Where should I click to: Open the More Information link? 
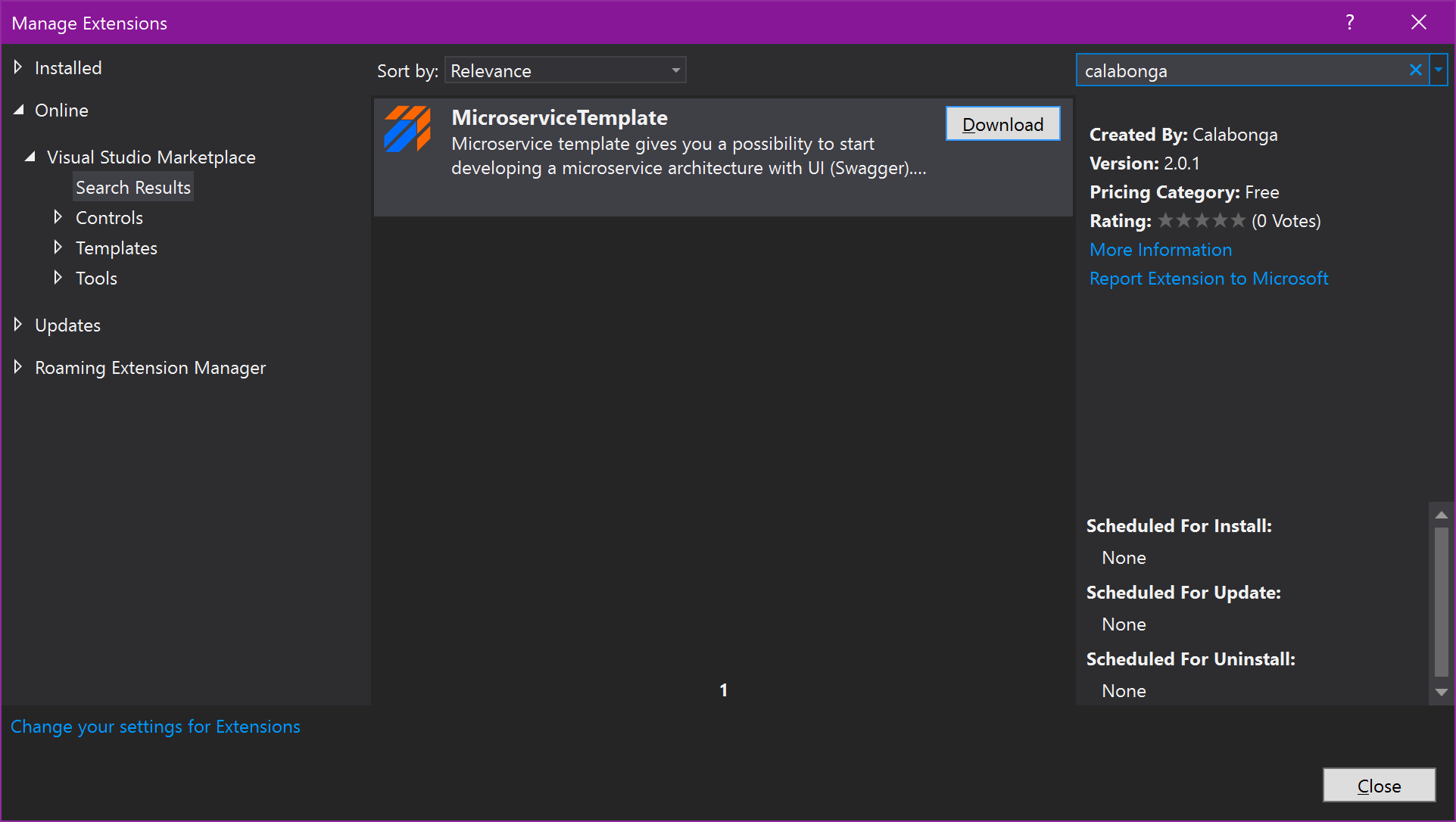click(1160, 250)
